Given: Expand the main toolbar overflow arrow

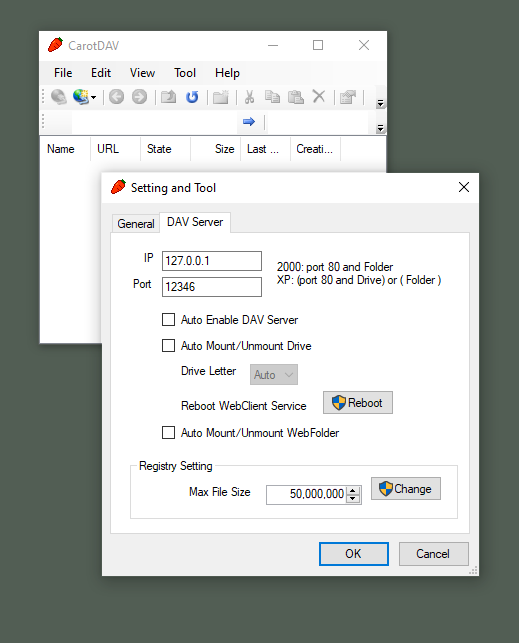Looking at the screenshot, I should pyautogui.click(x=380, y=103).
